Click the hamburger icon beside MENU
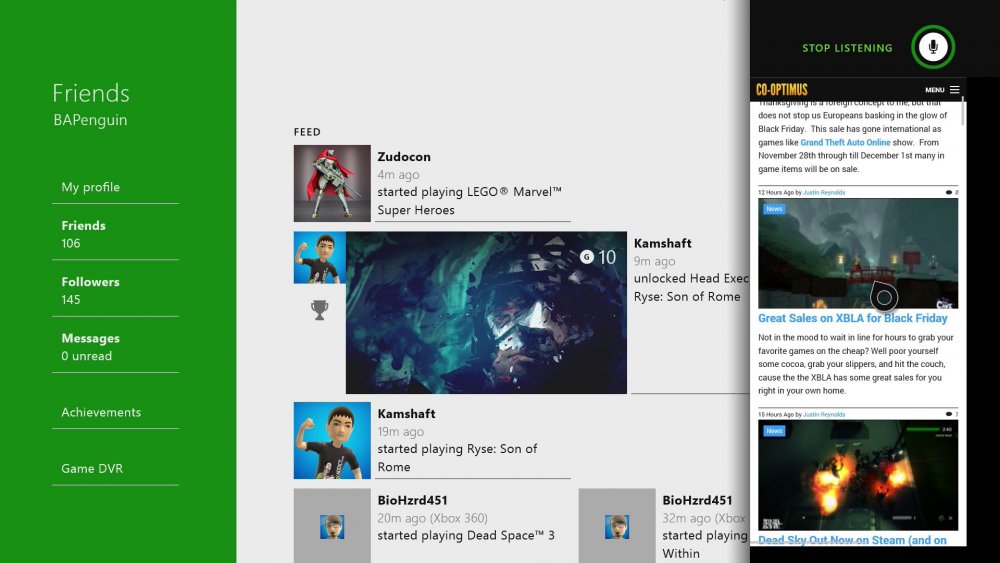Image resolution: width=1000 pixels, height=563 pixels. click(954, 90)
